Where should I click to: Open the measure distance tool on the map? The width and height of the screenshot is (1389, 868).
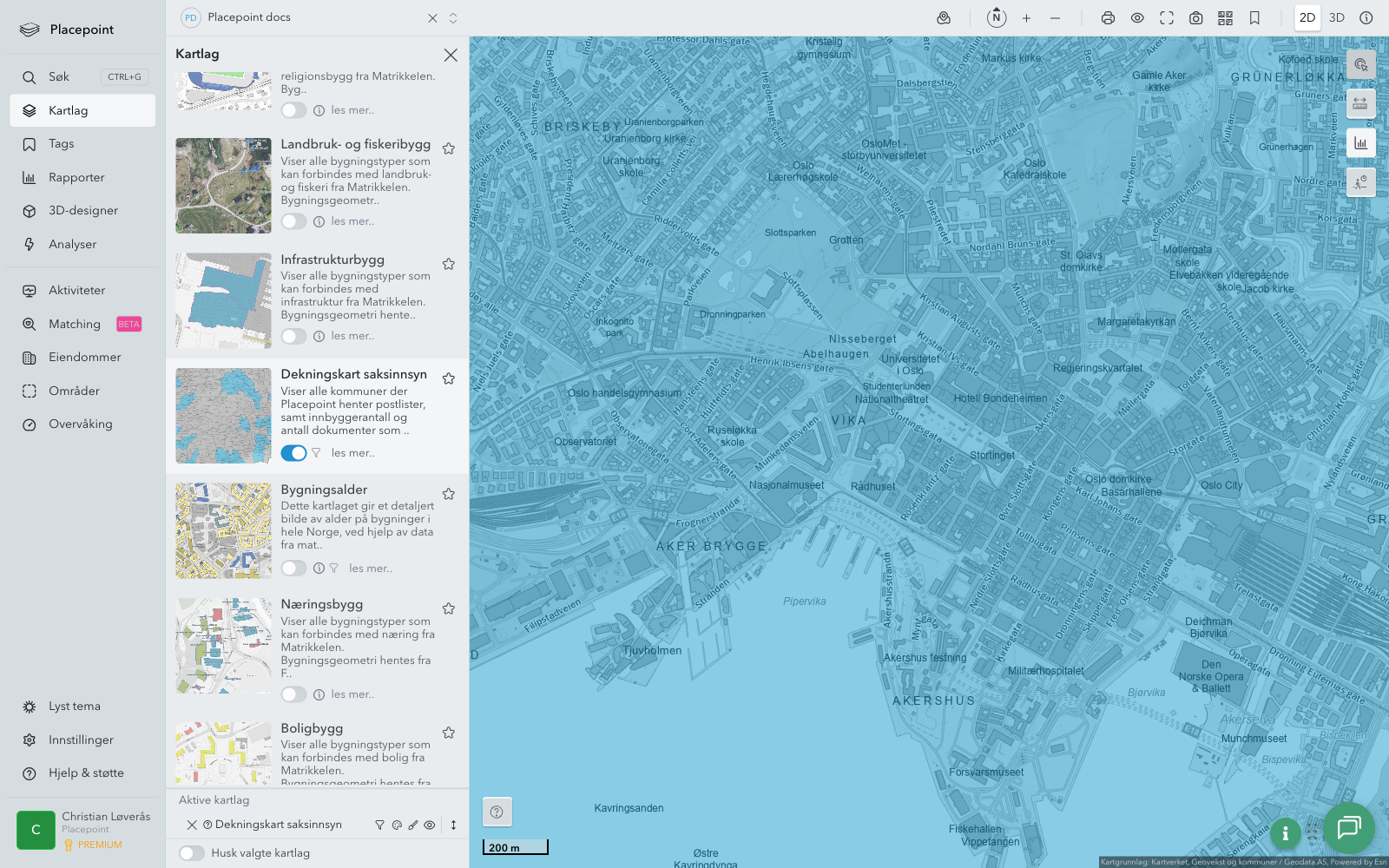pyautogui.click(x=1360, y=104)
